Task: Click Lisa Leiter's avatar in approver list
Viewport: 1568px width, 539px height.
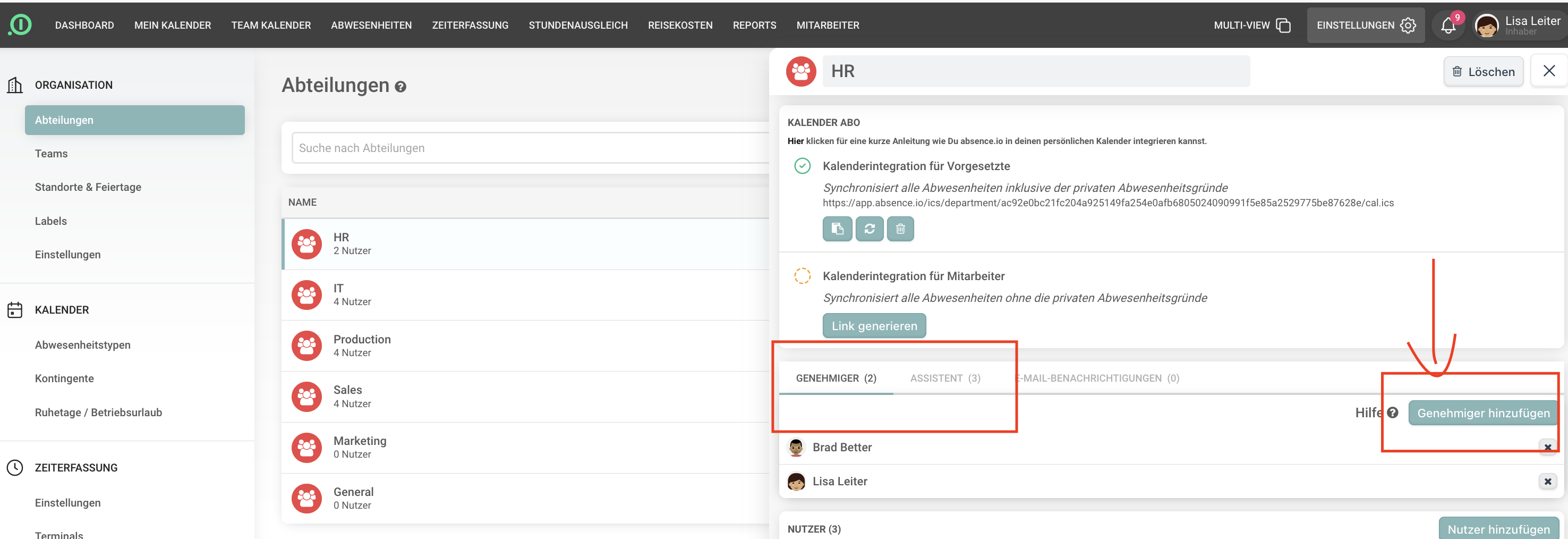Action: pos(796,481)
